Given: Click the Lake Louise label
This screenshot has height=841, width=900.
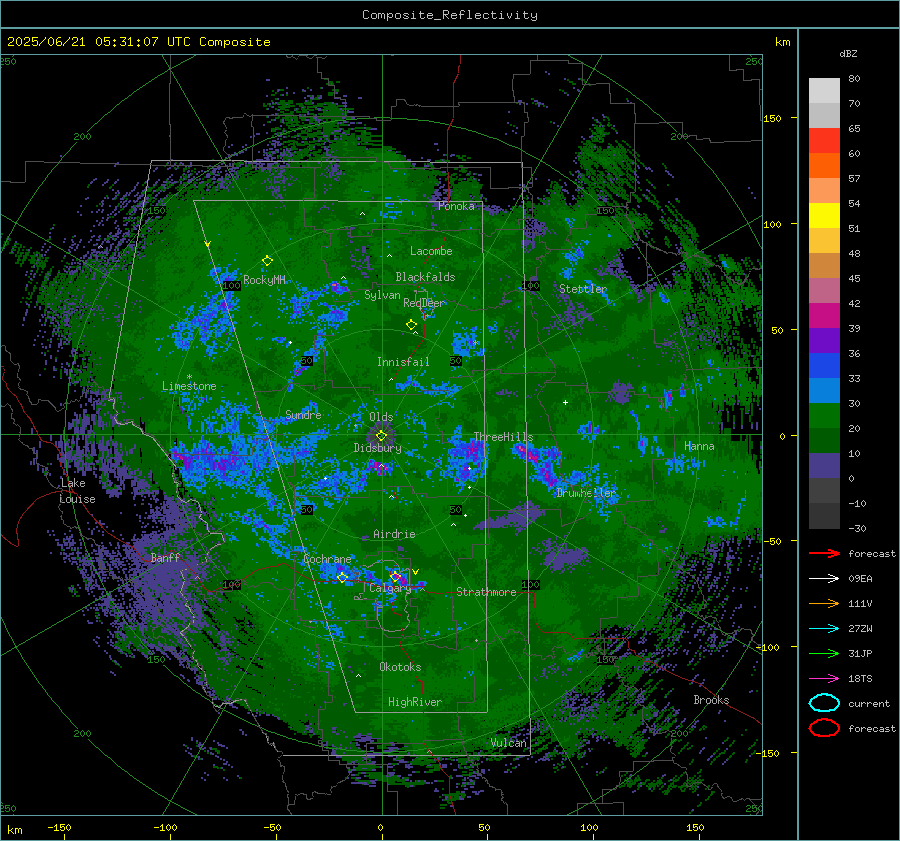Looking at the screenshot, I should (77, 491).
